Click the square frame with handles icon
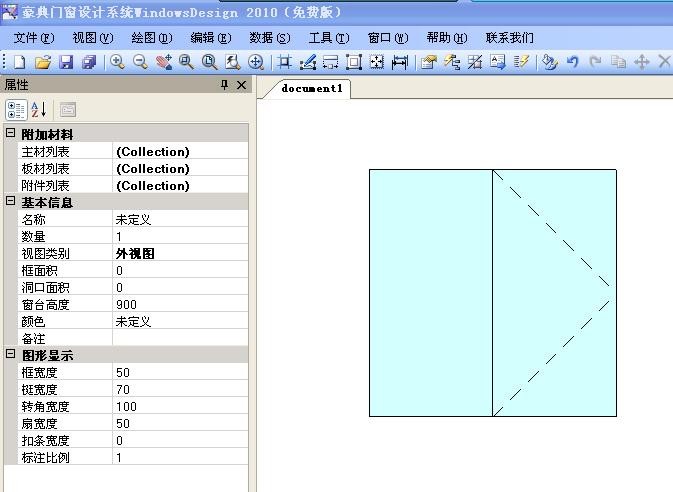 [x=354, y=62]
